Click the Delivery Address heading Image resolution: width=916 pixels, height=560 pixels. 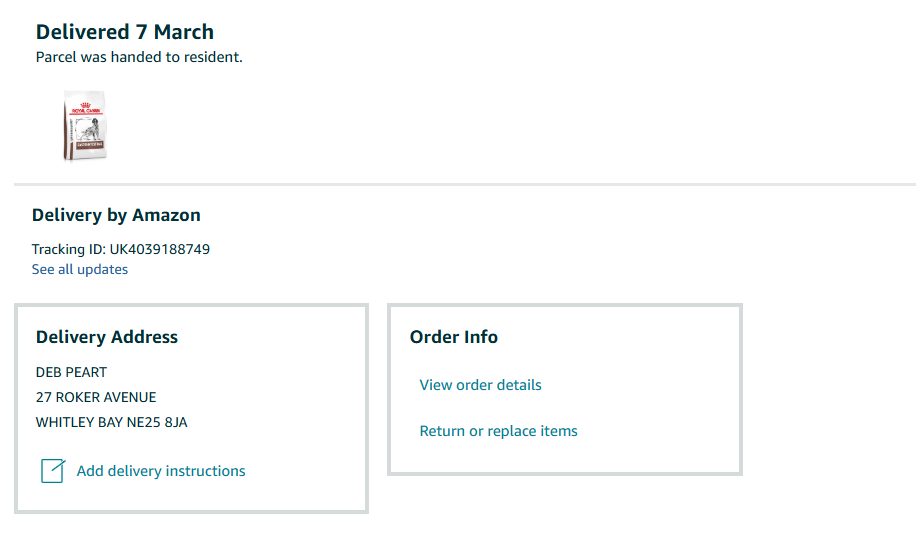(x=107, y=337)
